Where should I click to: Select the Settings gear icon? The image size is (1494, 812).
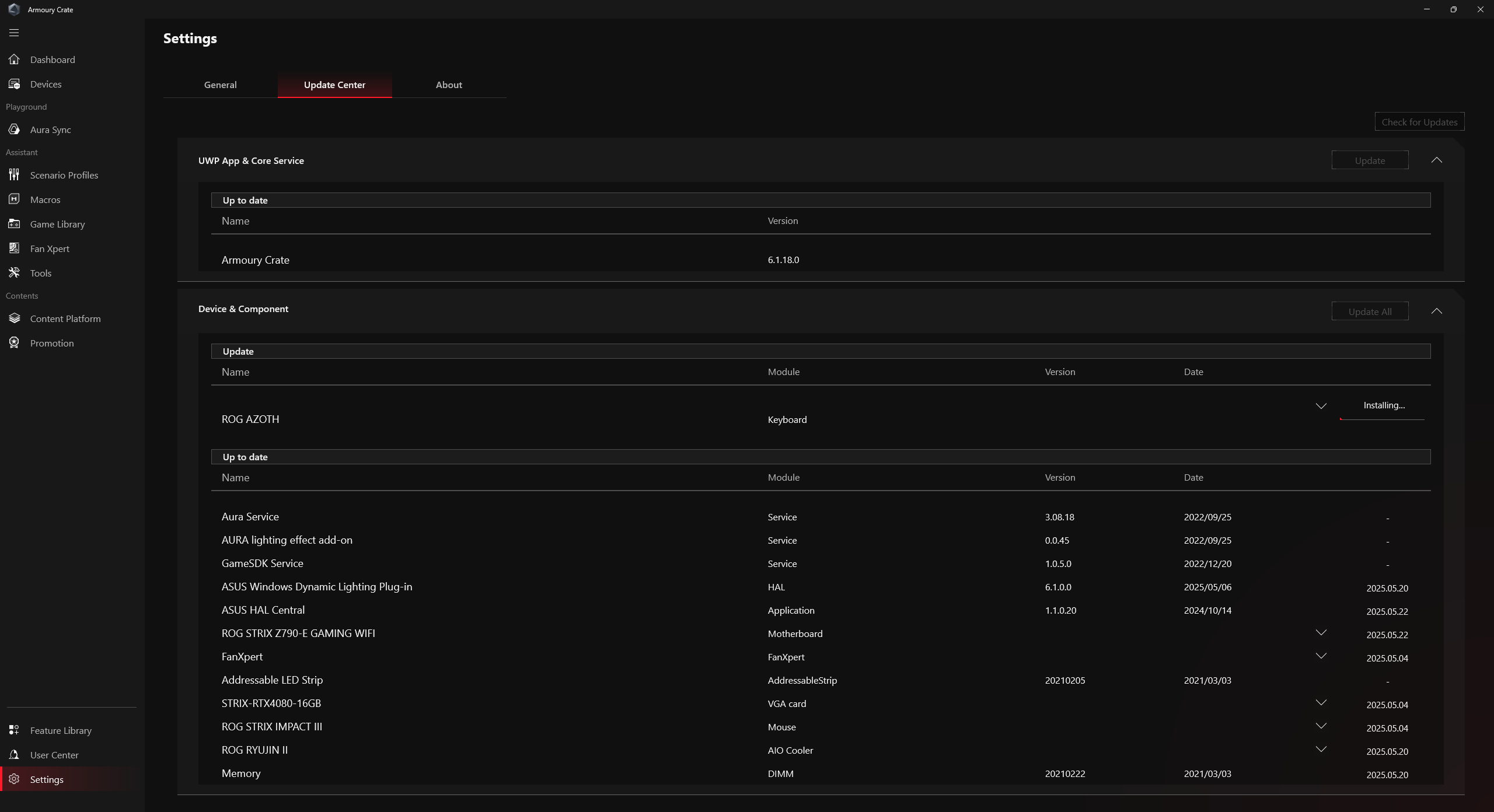14,779
